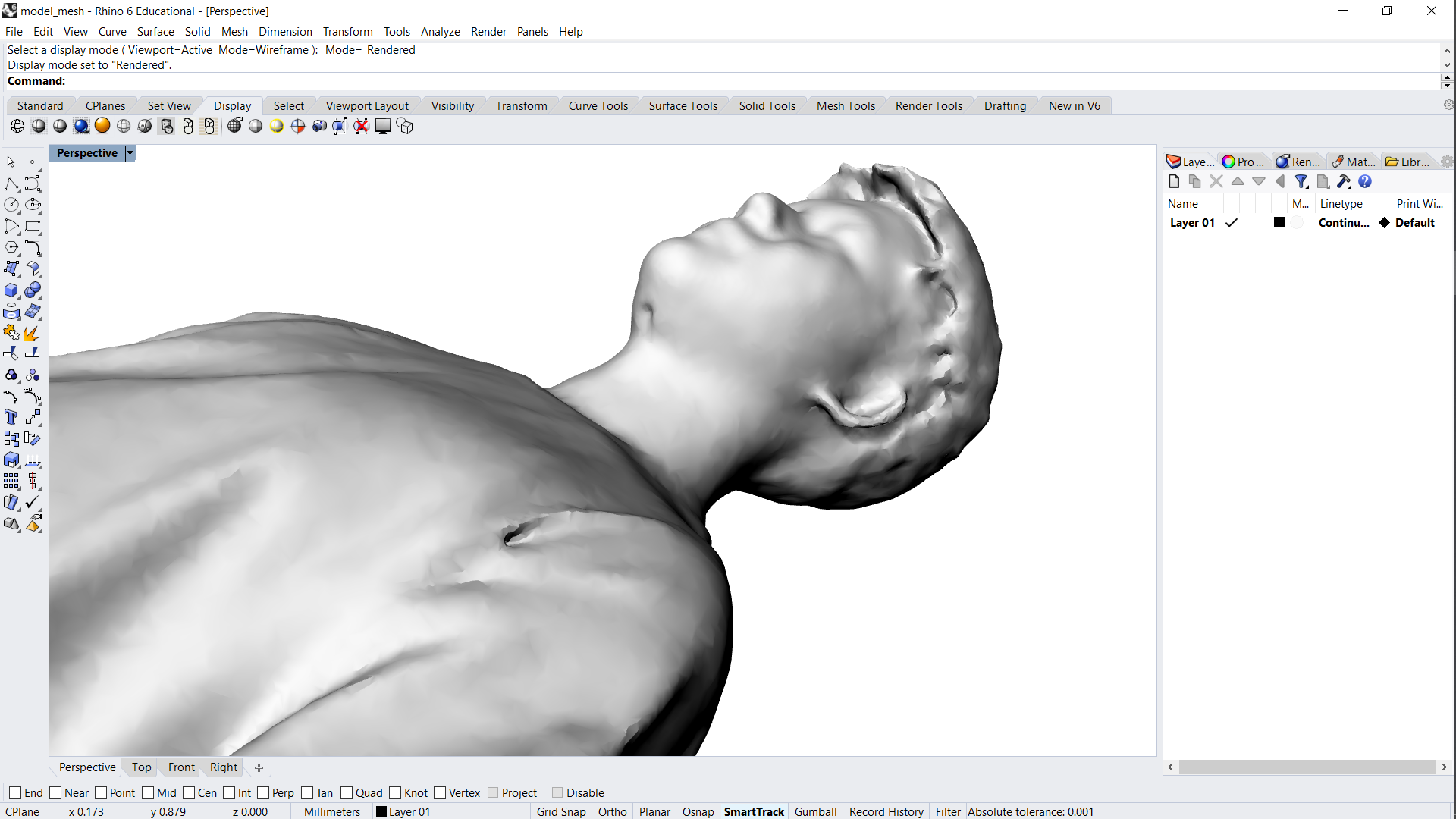Open the Layers panel gear options
This screenshot has width=1456, height=819.
tap(1447, 162)
